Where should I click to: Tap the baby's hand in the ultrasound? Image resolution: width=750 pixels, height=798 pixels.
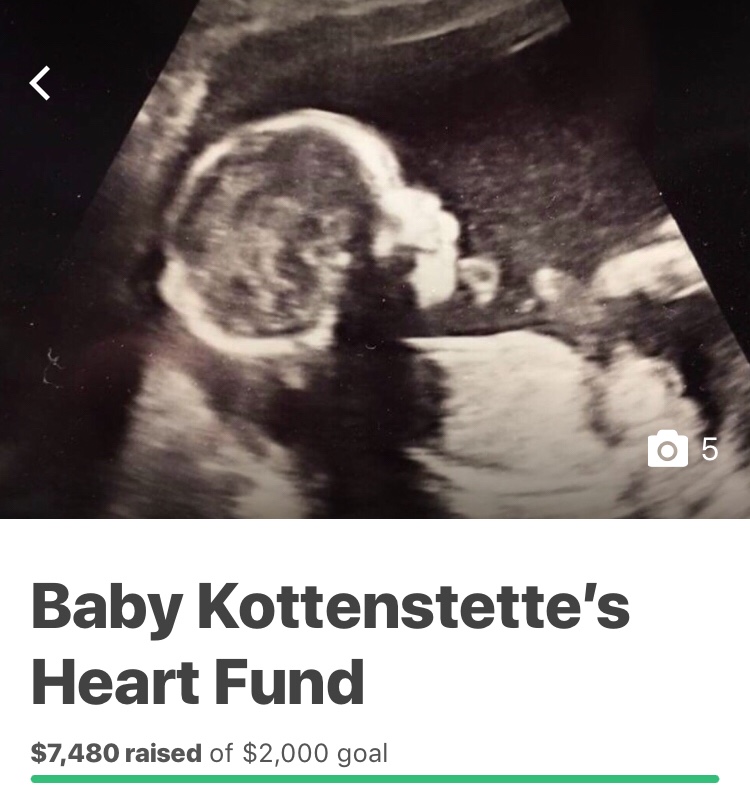pyautogui.click(x=479, y=279)
